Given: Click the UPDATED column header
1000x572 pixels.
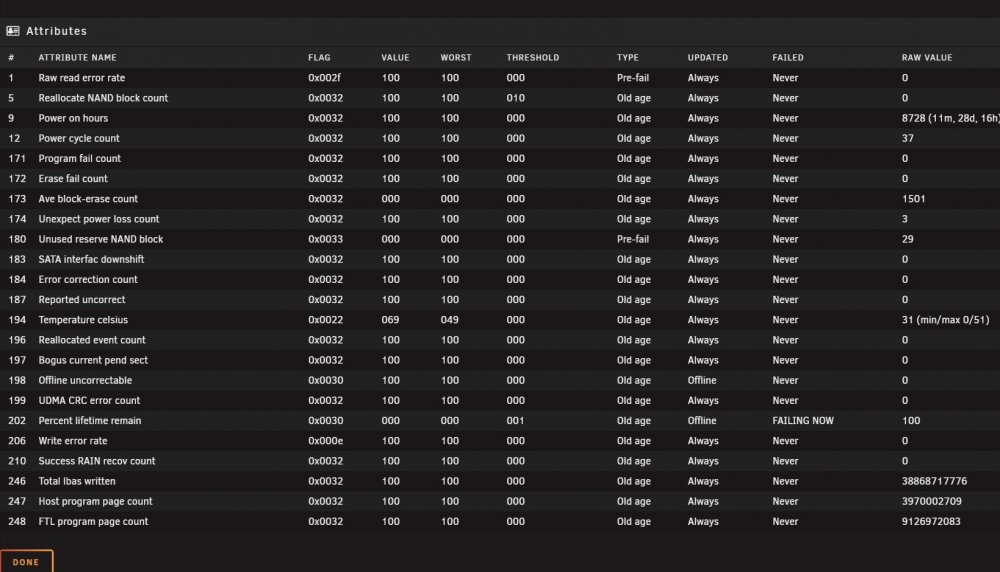Looking at the screenshot, I should click(707, 57).
